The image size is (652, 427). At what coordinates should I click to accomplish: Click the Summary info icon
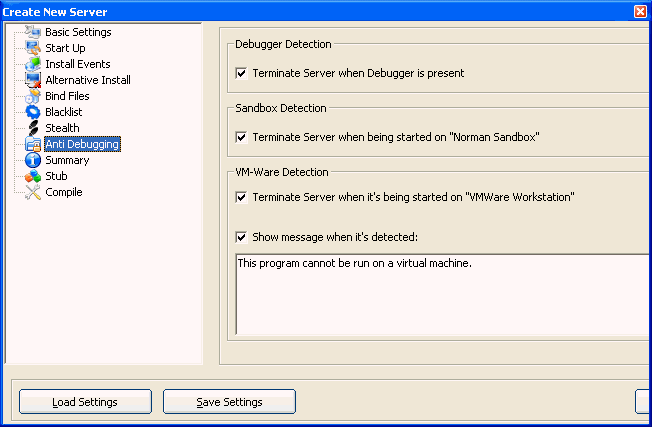point(33,160)
